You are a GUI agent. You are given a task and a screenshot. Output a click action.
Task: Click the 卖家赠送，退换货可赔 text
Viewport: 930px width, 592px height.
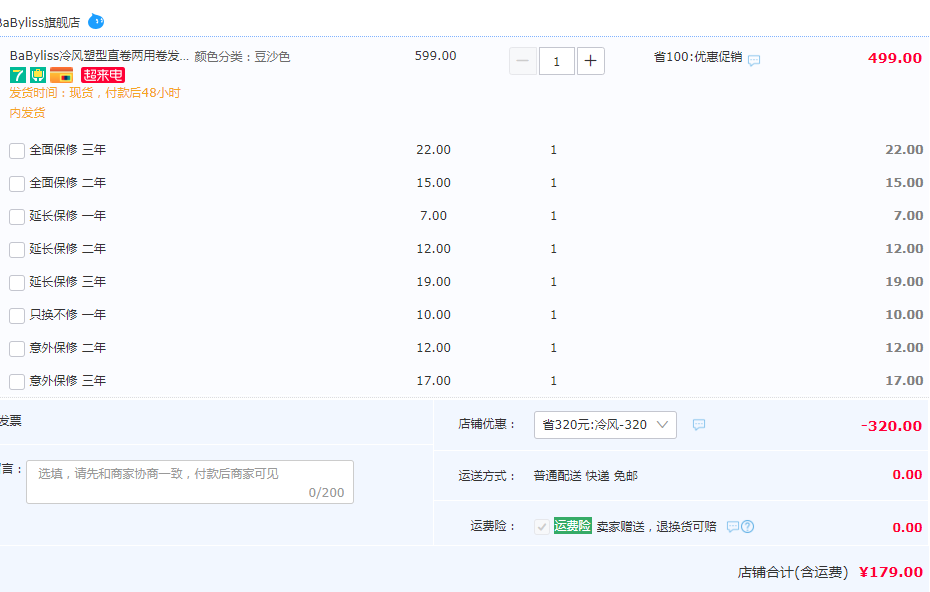pos(656,527)
